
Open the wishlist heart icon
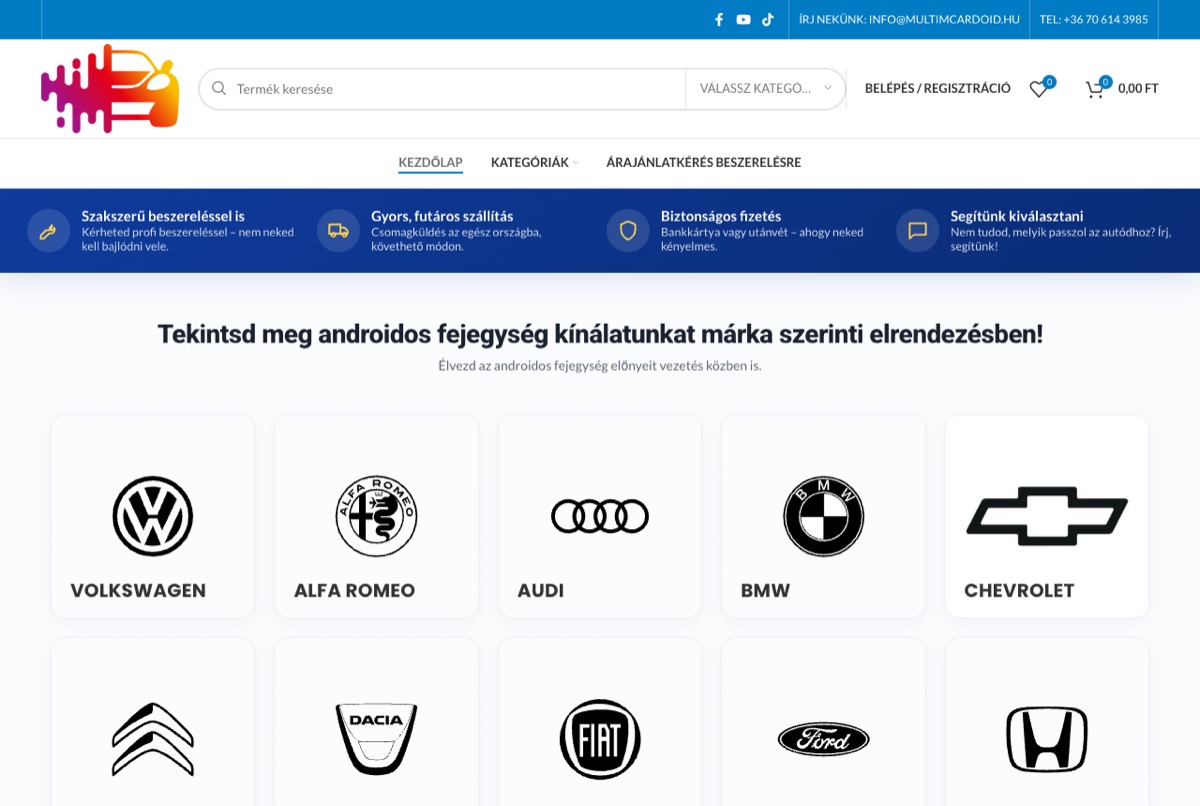point(1039,89)
